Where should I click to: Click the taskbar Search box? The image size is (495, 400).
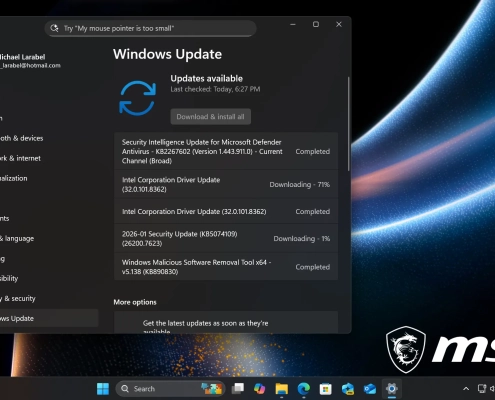click(x=170, y=389)
